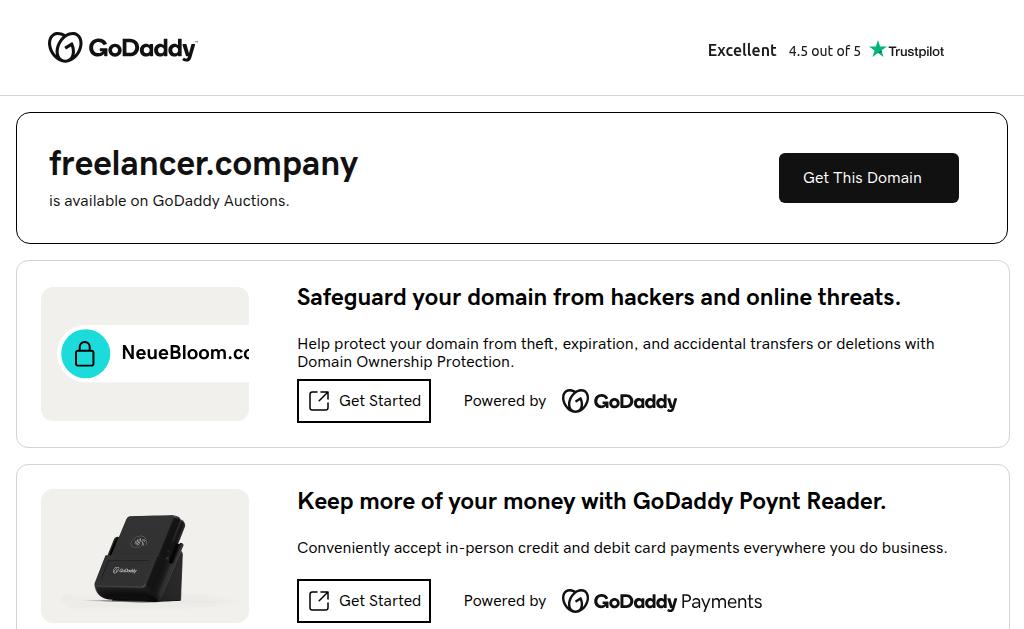Viewport: 1024px width, 629px height.
Task: Click the Excellent rating label
Action: pyautogui.click(x=742, y=50)
